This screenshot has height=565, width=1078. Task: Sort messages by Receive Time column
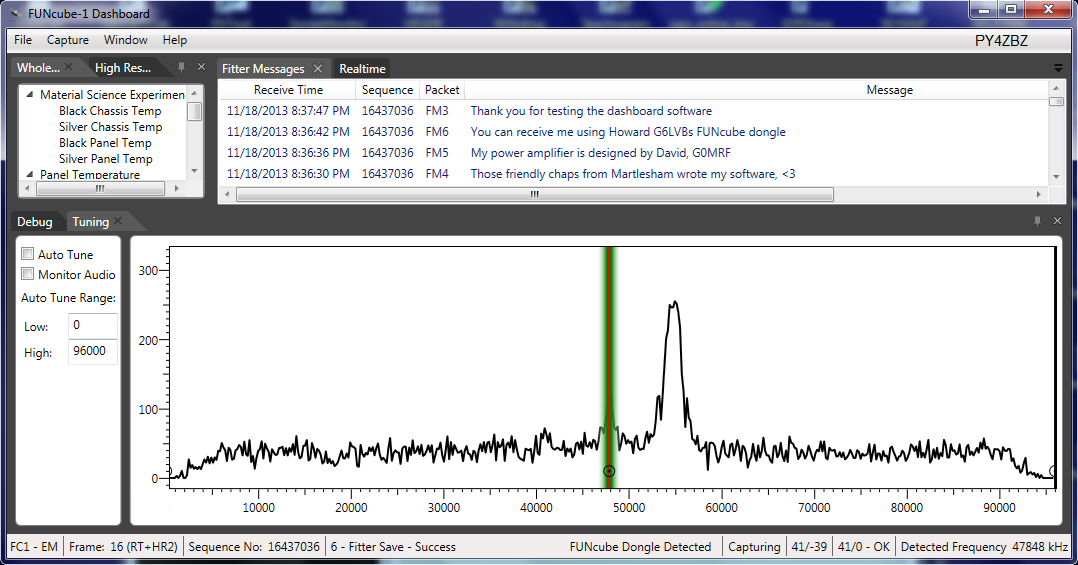coord(288,90)
